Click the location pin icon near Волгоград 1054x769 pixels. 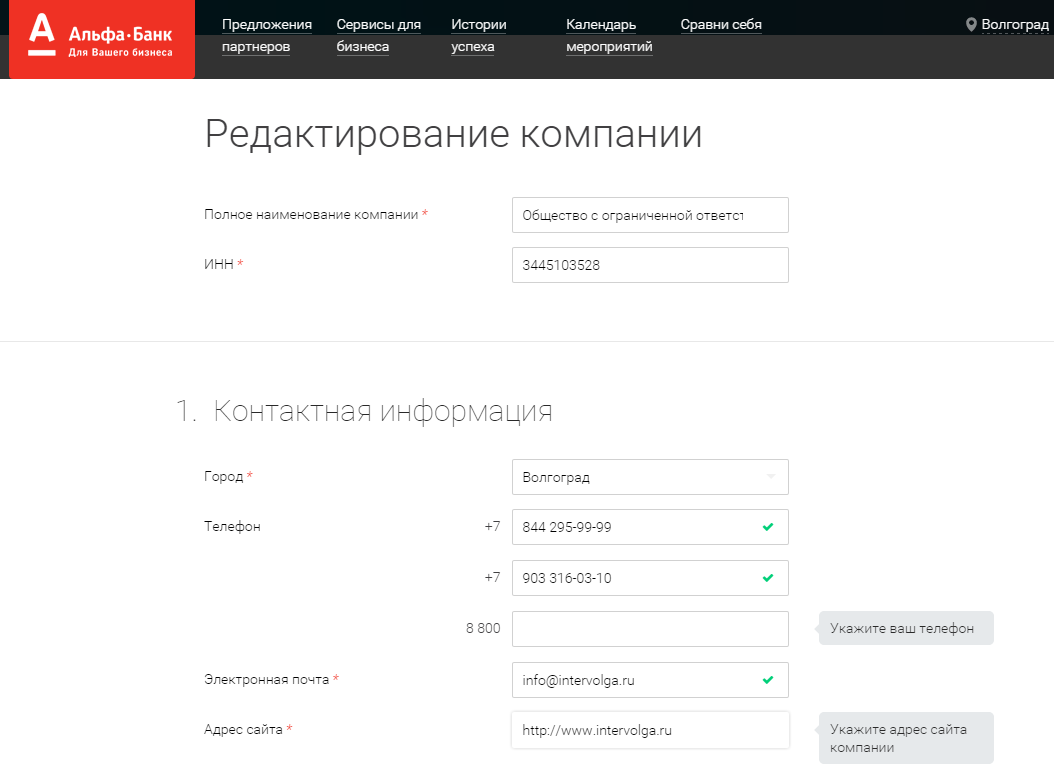click(971, 25)
